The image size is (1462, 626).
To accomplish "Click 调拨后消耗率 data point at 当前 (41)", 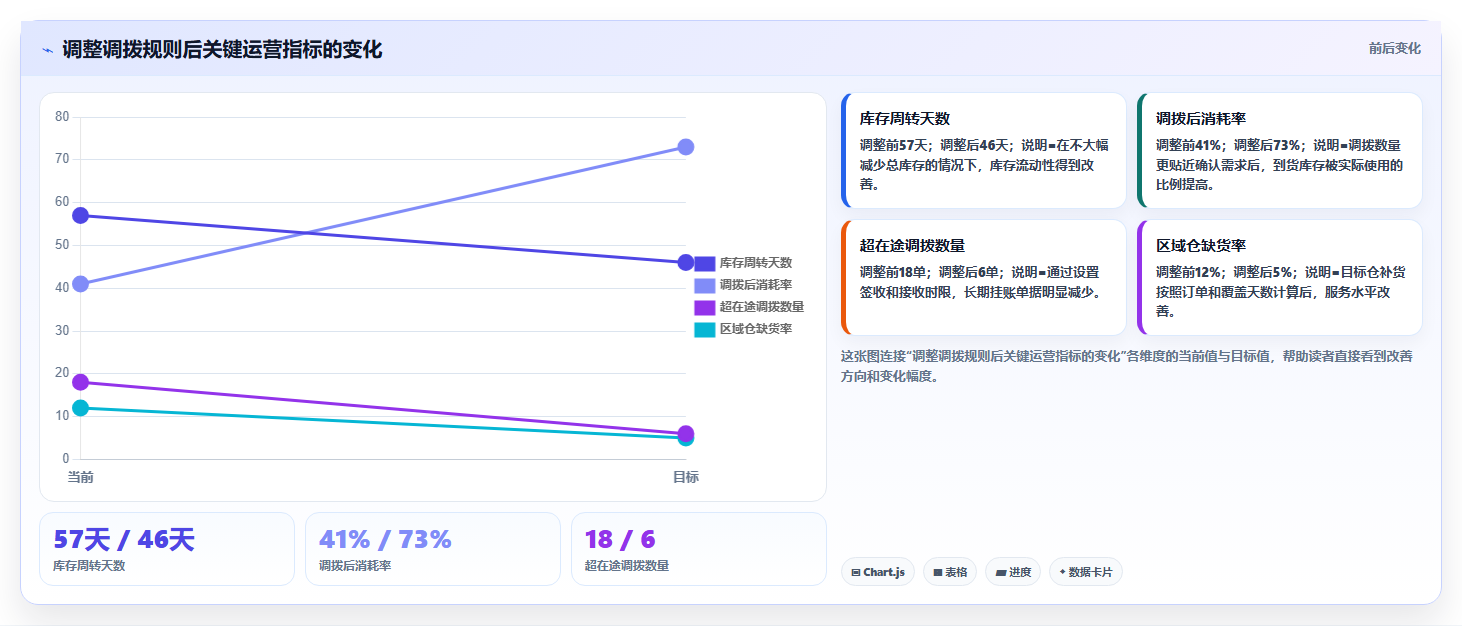I will click(81, 284).
